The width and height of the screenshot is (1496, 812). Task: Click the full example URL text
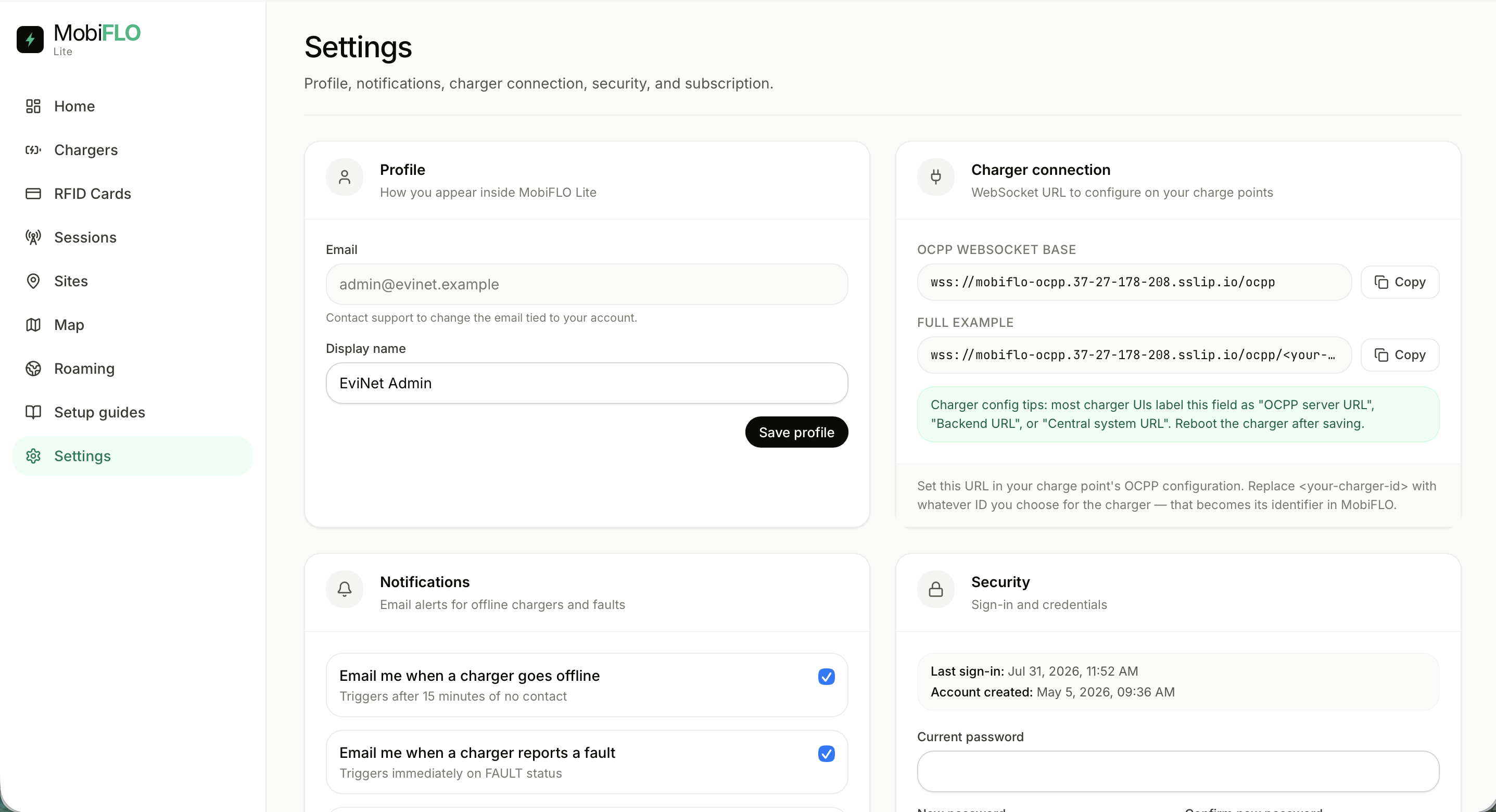pyautogui.click(x=1133, y=355)
